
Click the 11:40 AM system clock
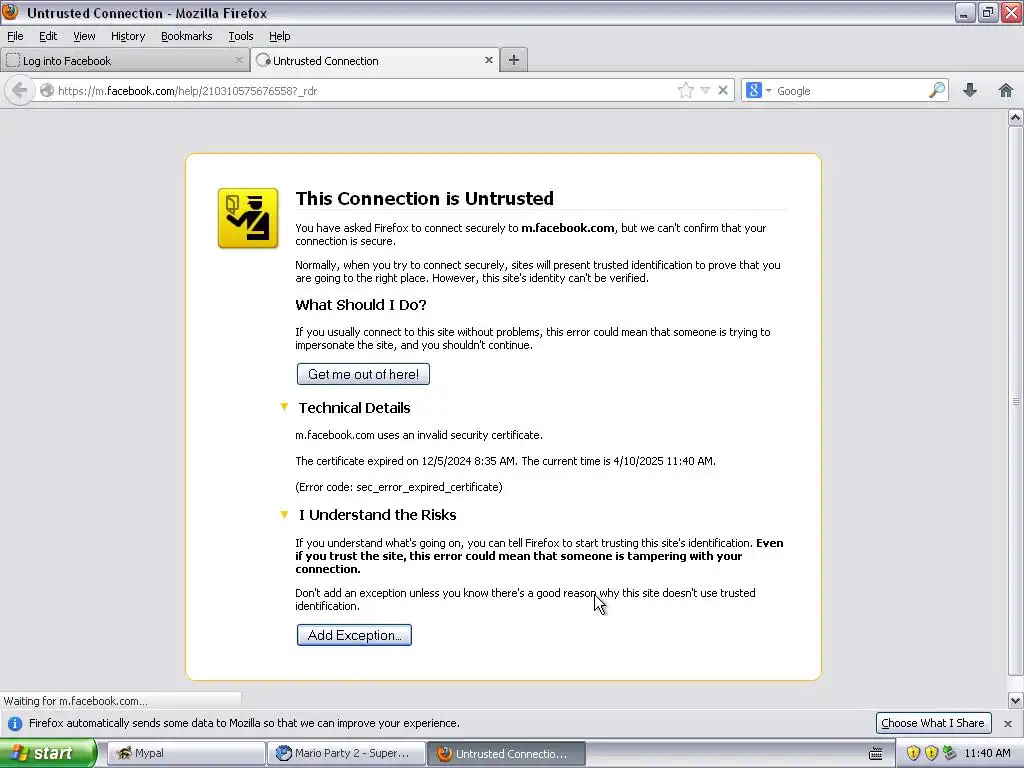point(987,753)
